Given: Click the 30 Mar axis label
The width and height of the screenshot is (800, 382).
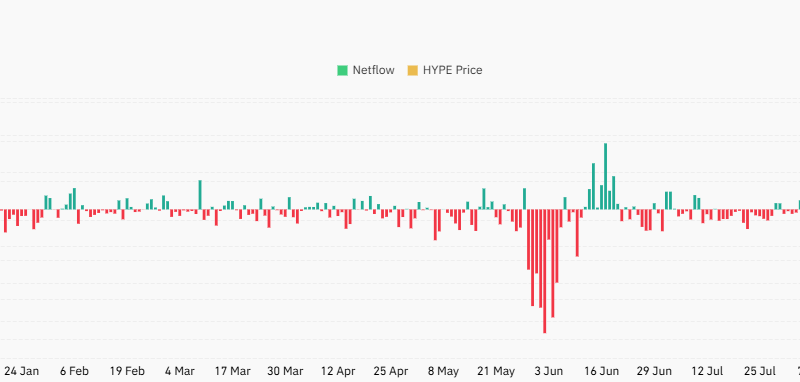Looking at the screenshot, I should pyautogui.click(x=286, y=371).
